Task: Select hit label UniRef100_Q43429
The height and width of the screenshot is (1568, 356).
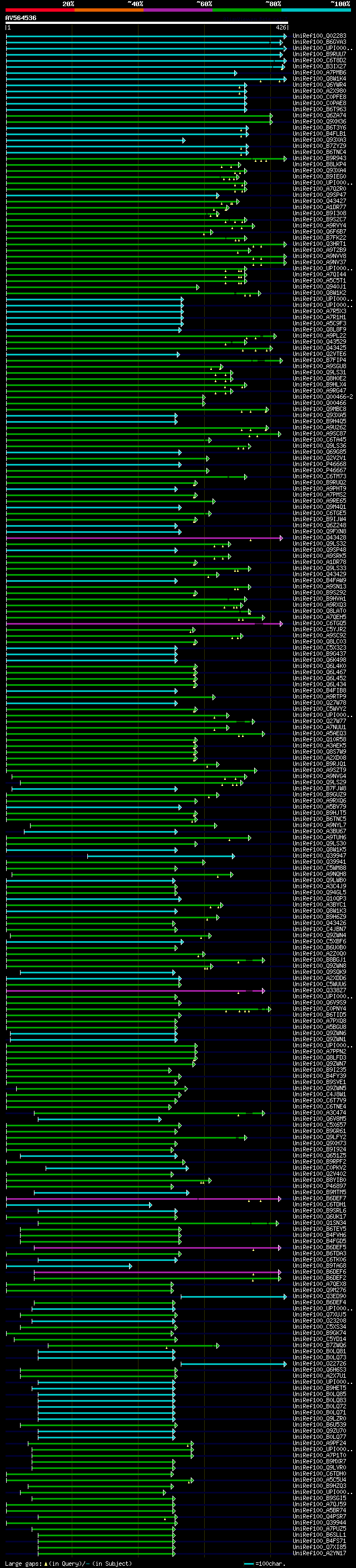Action: [319, 574]
